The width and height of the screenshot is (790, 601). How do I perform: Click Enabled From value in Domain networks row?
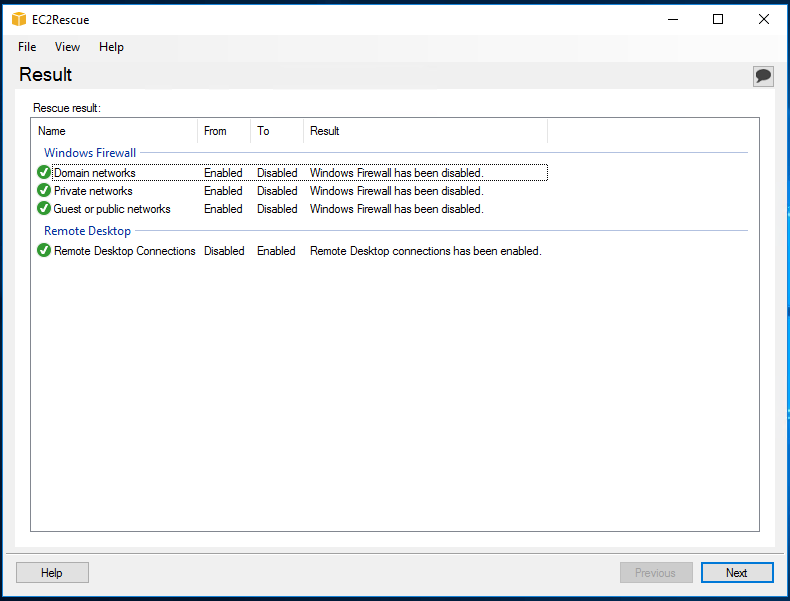pyautogui.click(x=223, y=173)
